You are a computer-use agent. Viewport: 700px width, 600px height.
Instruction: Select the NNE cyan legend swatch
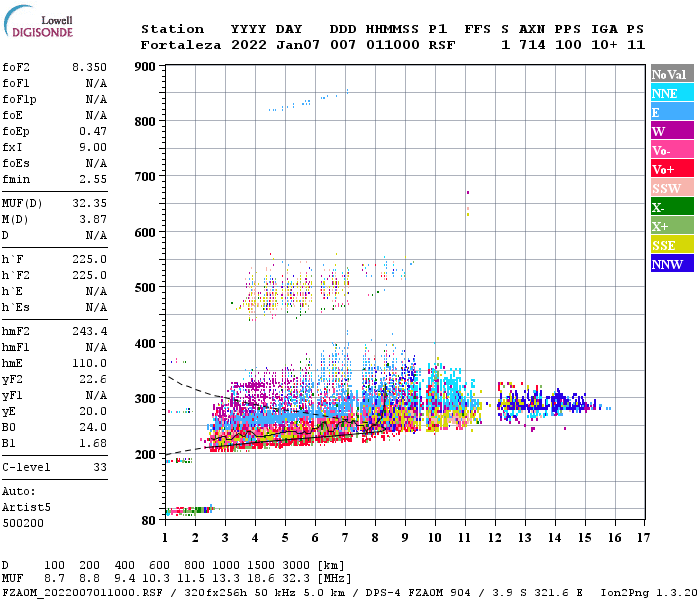(x=672, y=92)
